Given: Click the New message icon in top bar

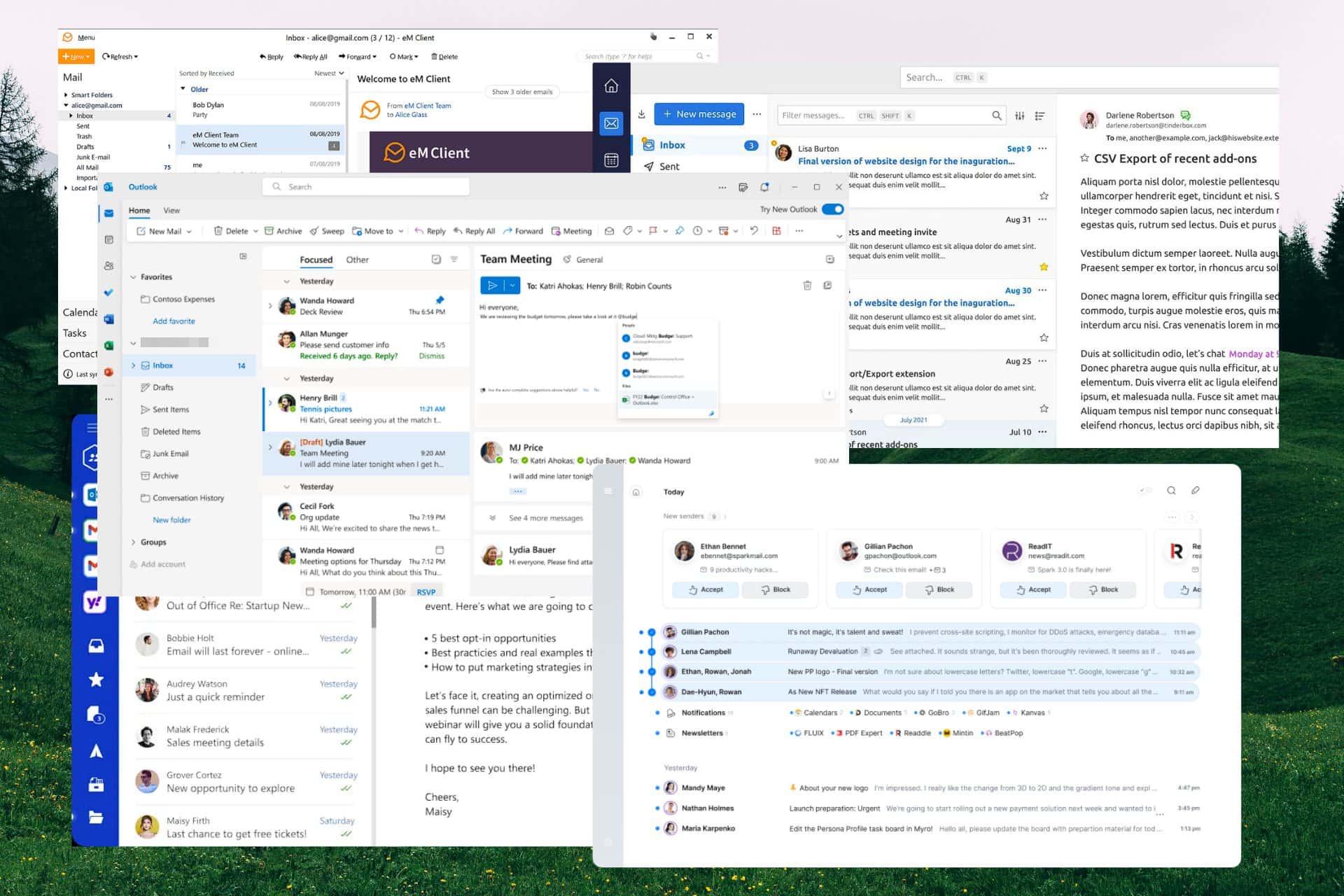Looking at the screenshot, I should click(699, 114).
